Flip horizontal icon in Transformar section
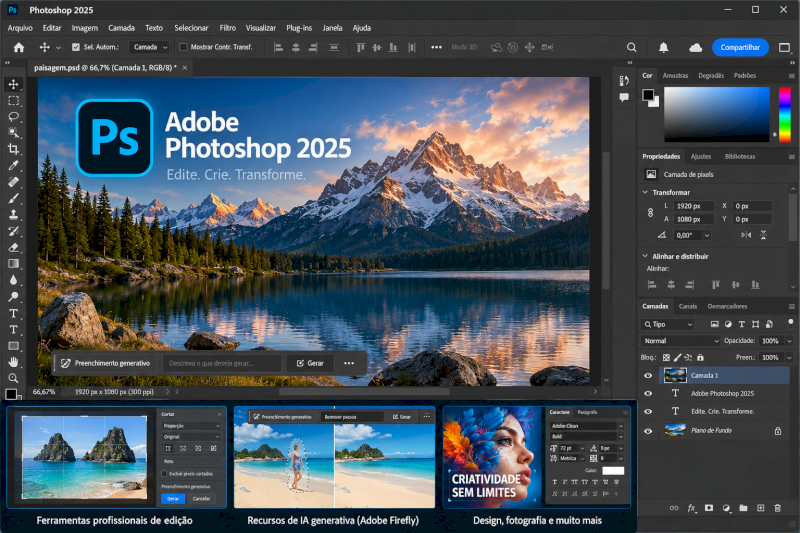 click(746, 235)
